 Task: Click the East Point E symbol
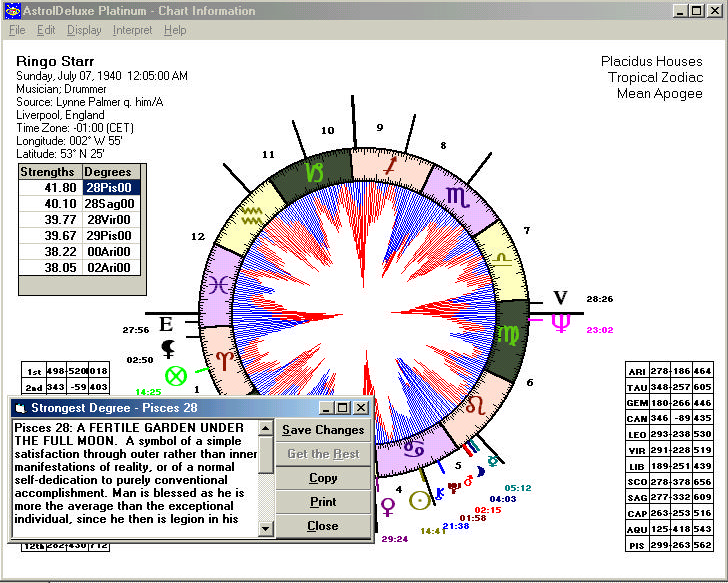166,324
